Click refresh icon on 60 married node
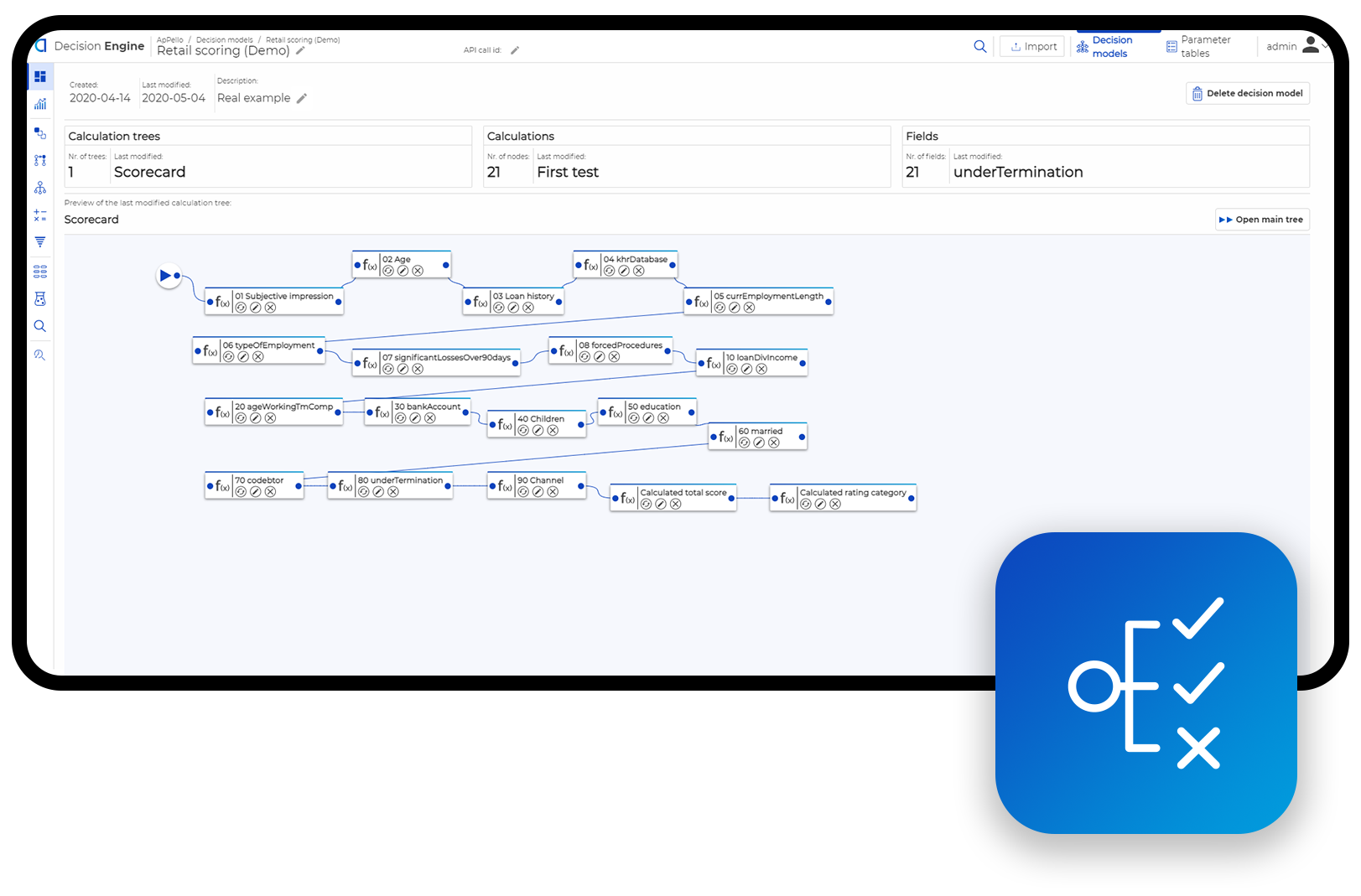1361x896 pixels. [744, 443]
